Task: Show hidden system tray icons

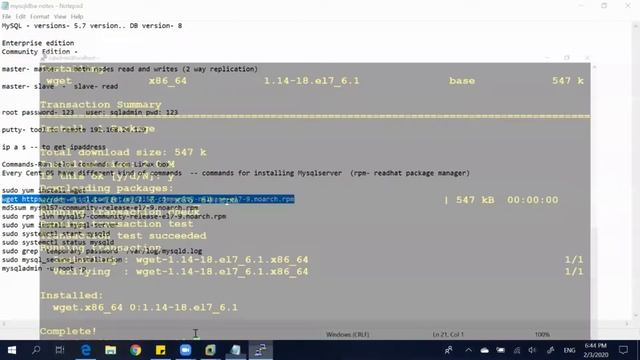Action: pos(468,350)
